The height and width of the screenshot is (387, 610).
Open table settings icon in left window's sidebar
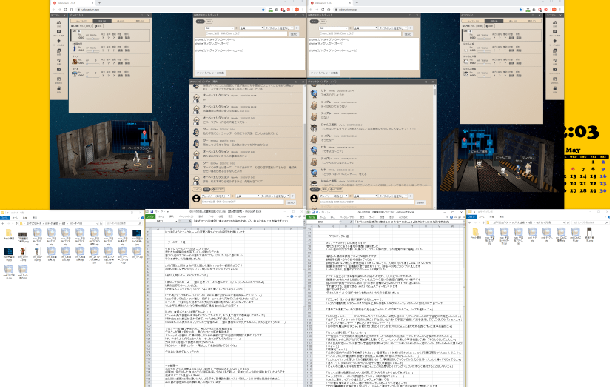(x=59, y=41)
